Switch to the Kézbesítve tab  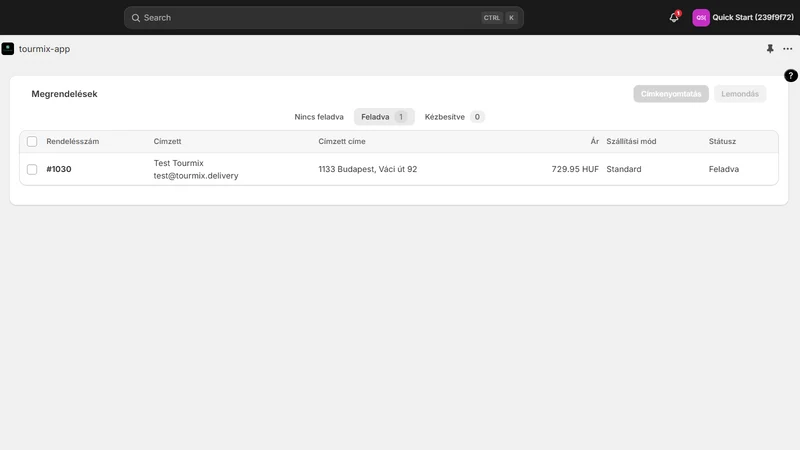(x=454, y=117)
